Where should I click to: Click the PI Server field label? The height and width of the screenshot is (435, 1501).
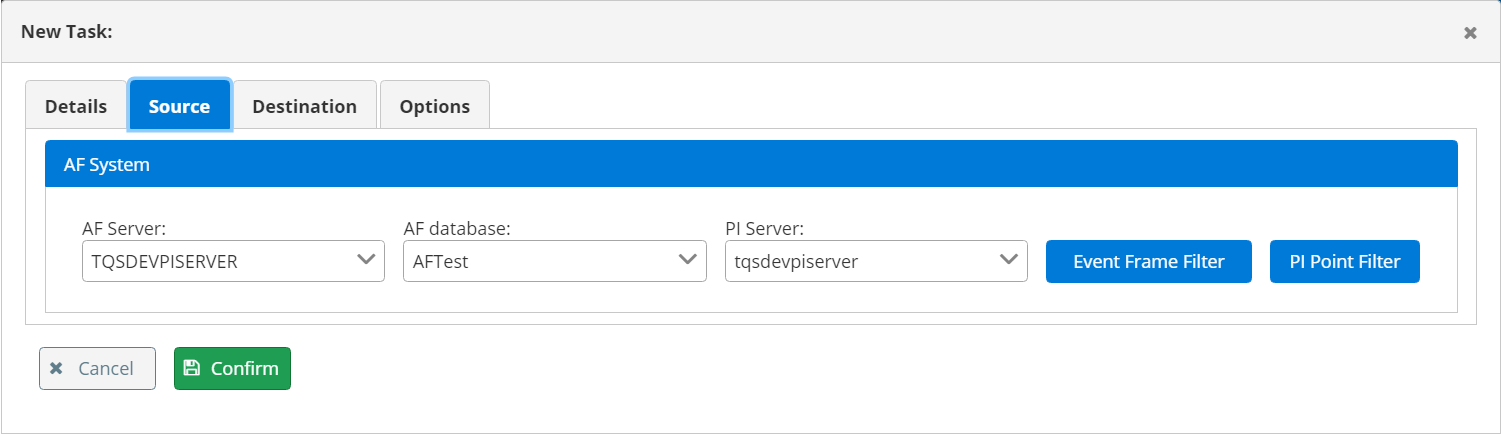point(762,229)
